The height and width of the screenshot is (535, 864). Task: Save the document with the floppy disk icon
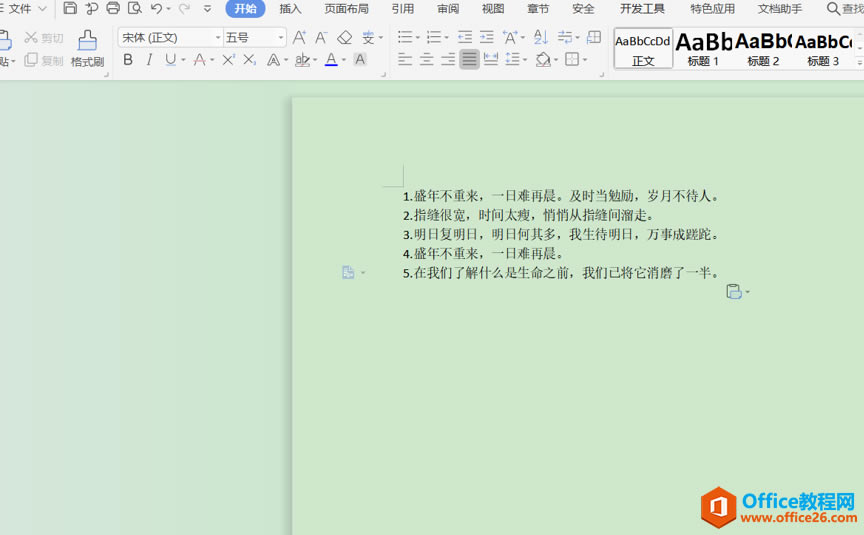(x=70, y=8)
